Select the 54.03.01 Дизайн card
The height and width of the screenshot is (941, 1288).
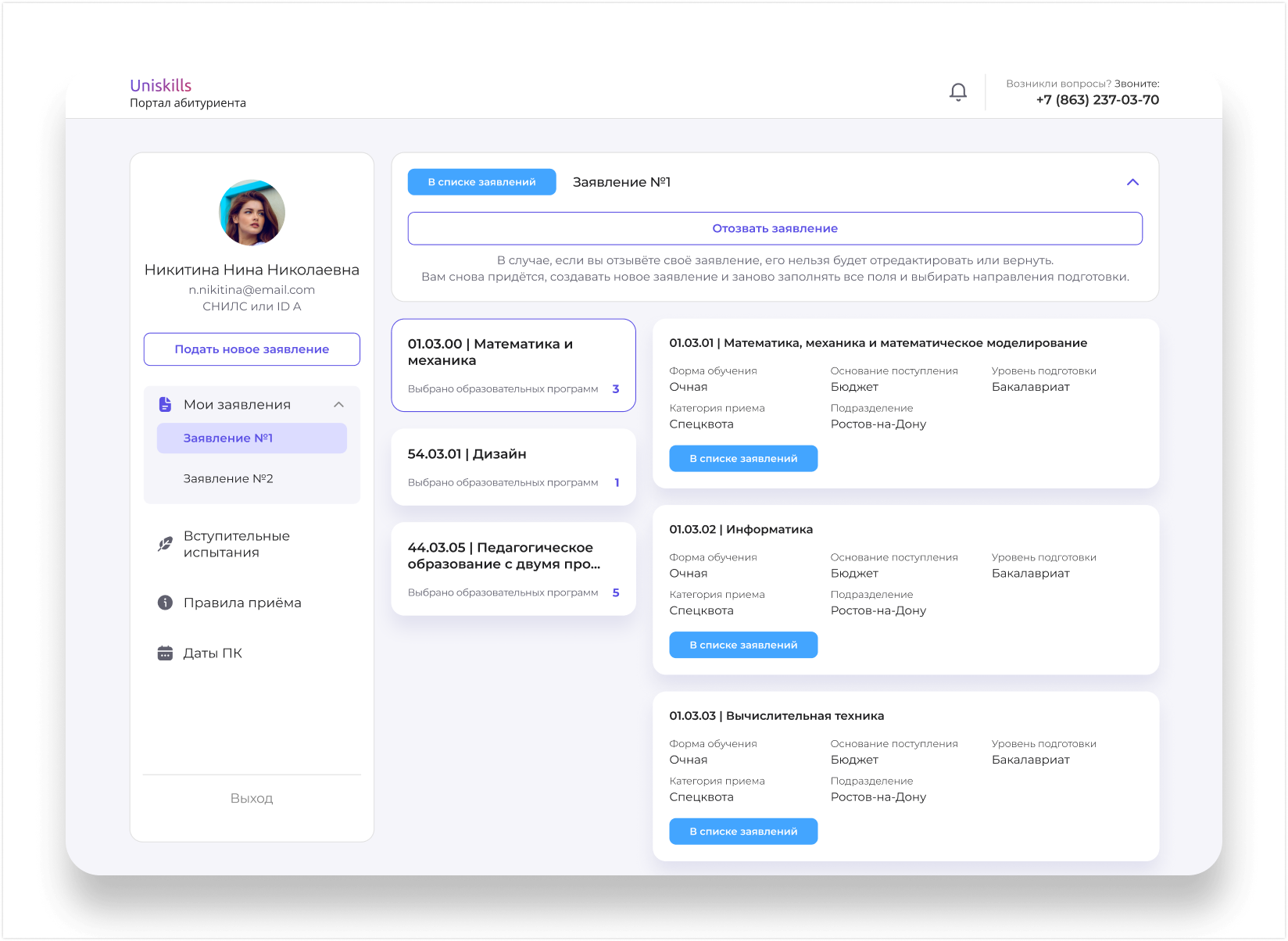(x=513, y=467)
